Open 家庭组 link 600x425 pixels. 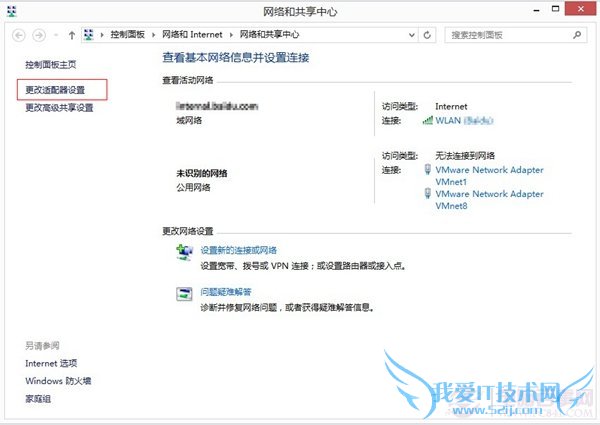[x=38, y=399]
